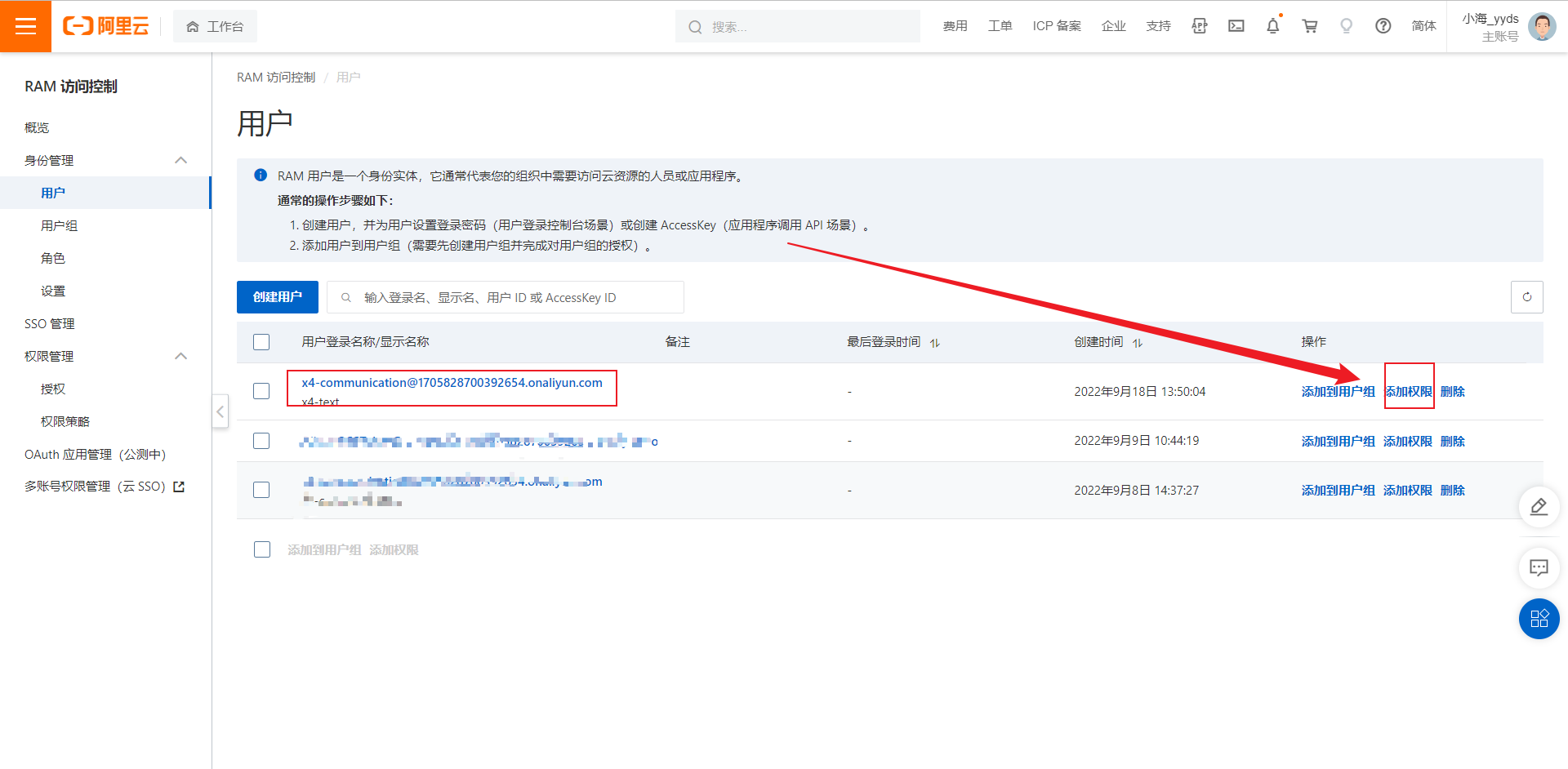Click 添加到用户组 for x4-communication
The image size is (1568, 769).
click(x=1338, y=391)
